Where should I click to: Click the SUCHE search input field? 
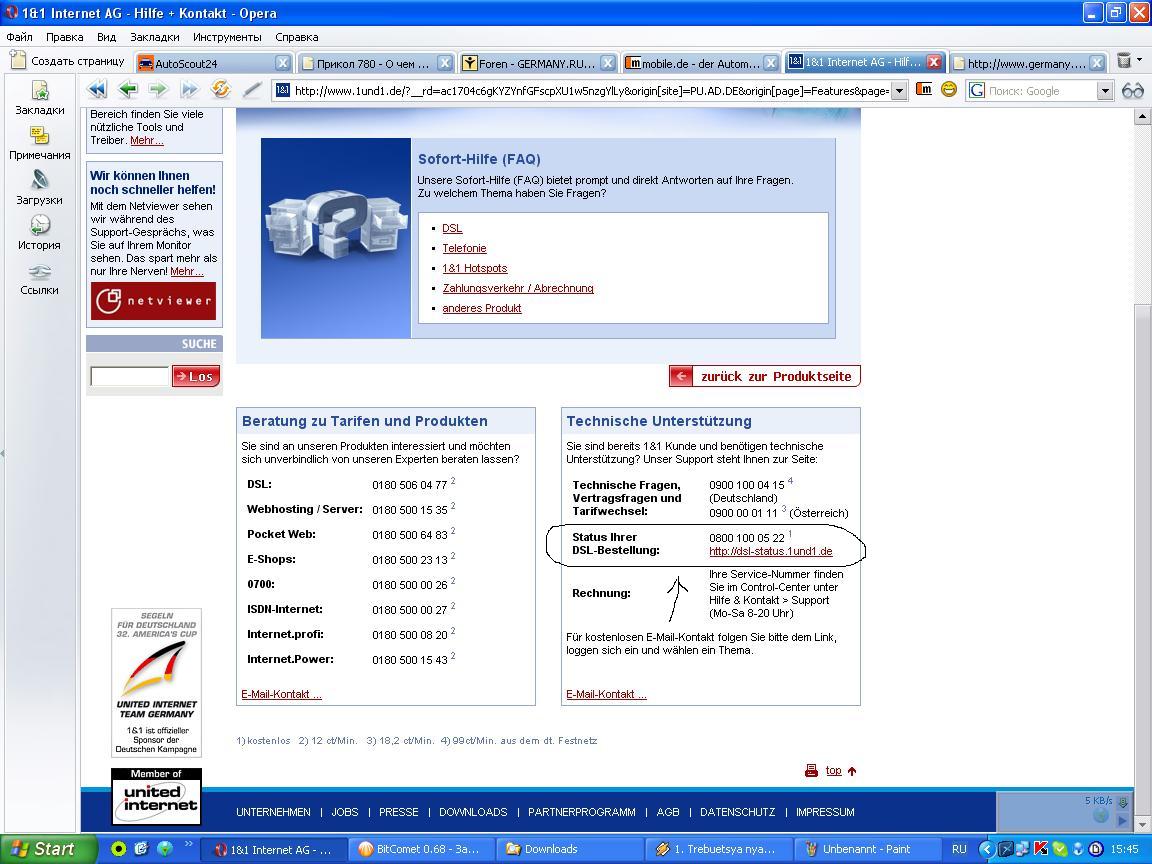129,376
